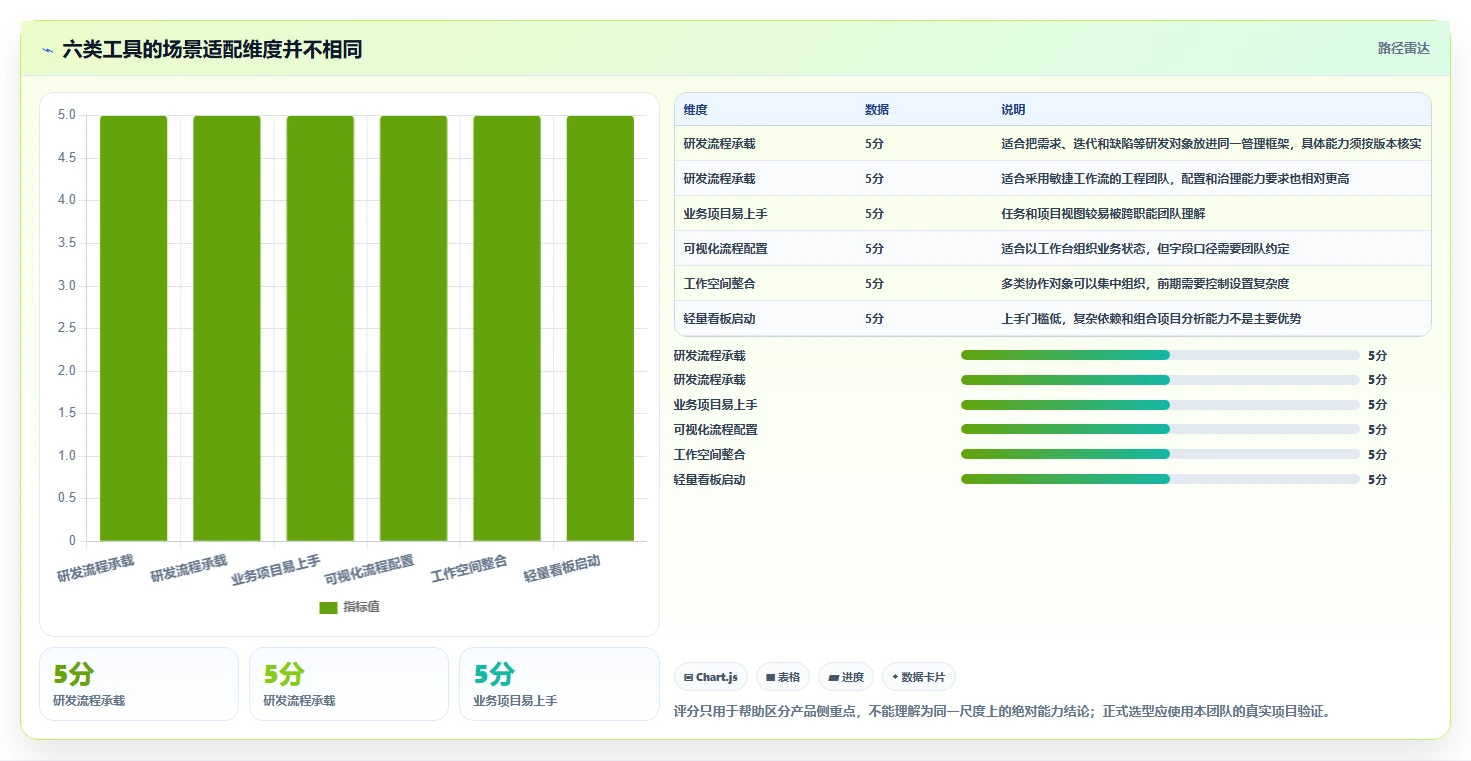Image resolution: width=1471 pixels, height=761 pixels.
Task: Click the description '任务和项目视图较易被跨职能团队理解'
Action: click(1104, 214)
